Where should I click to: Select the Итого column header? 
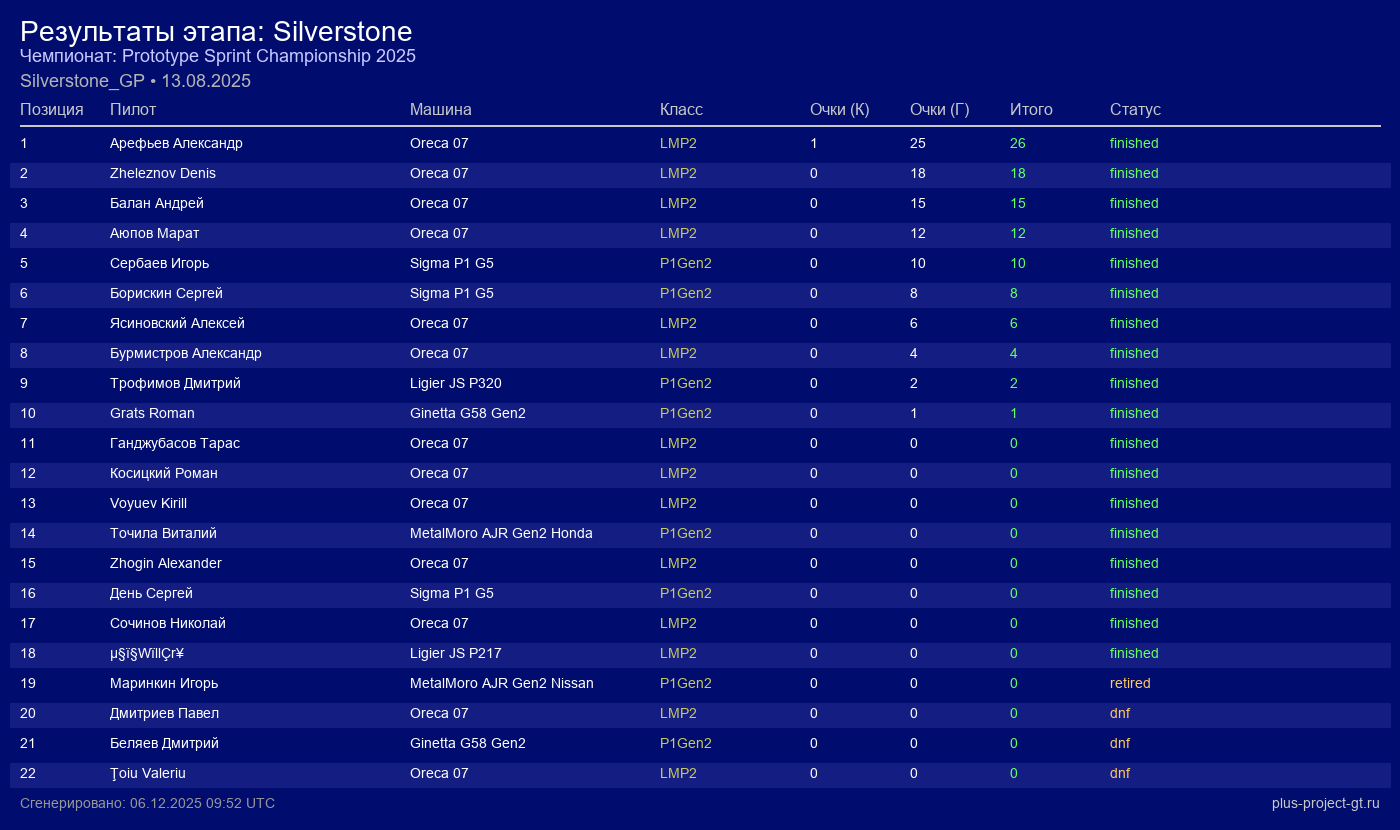click(1031, 109)
